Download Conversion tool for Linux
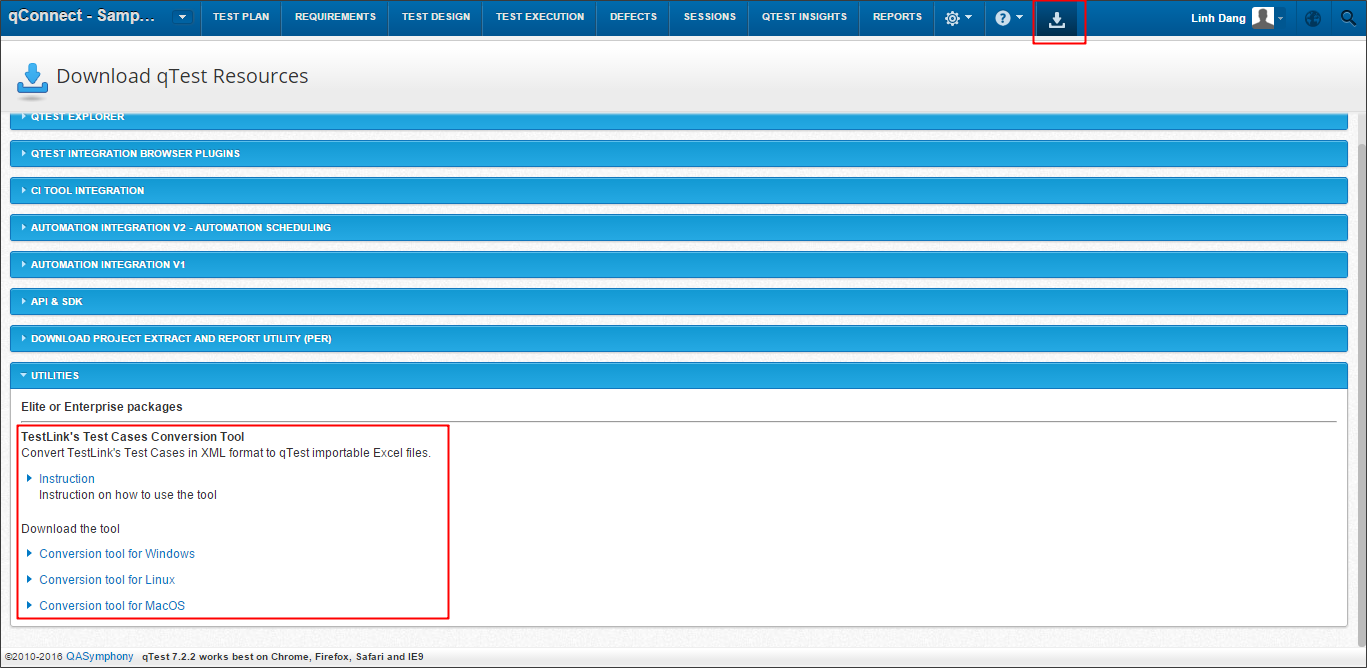 coord(107,580)
